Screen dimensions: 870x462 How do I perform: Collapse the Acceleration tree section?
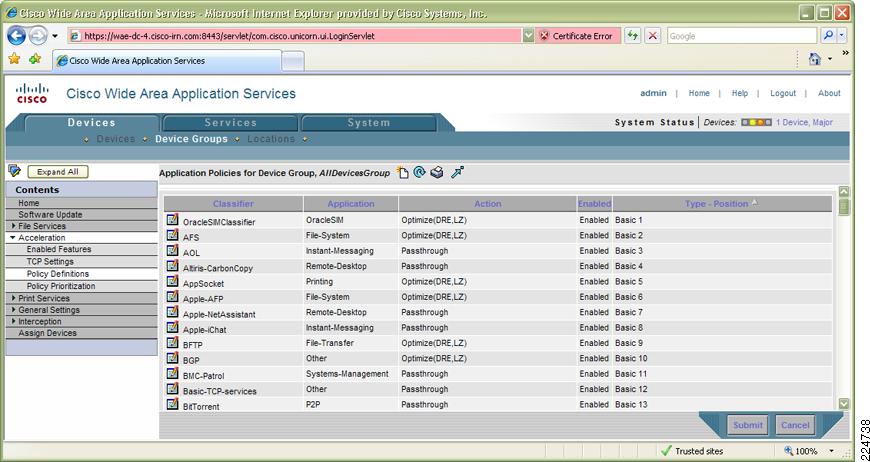[13, 237]
